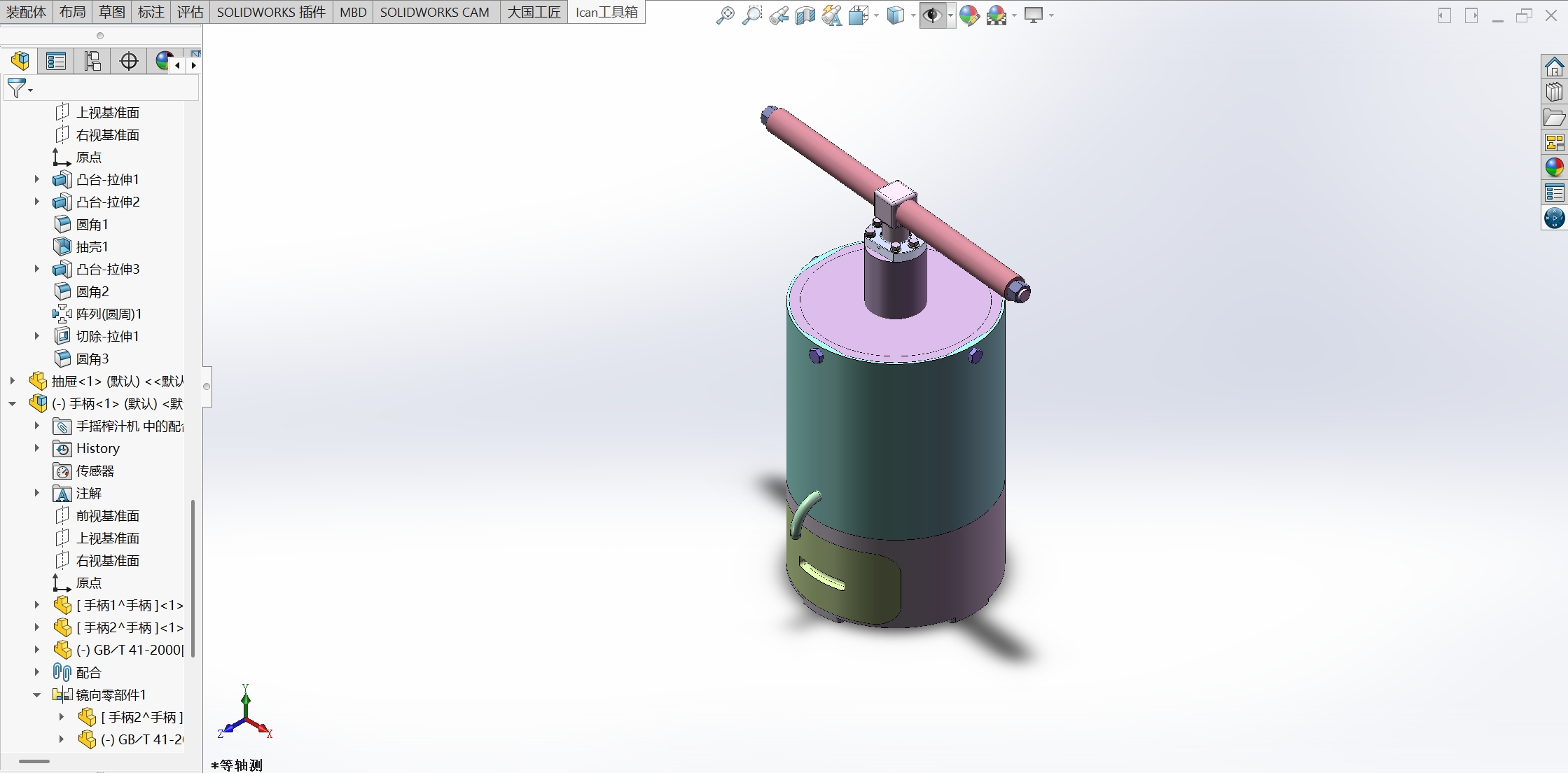Select the 抽壳1 feature in the tree

point(92,246)
